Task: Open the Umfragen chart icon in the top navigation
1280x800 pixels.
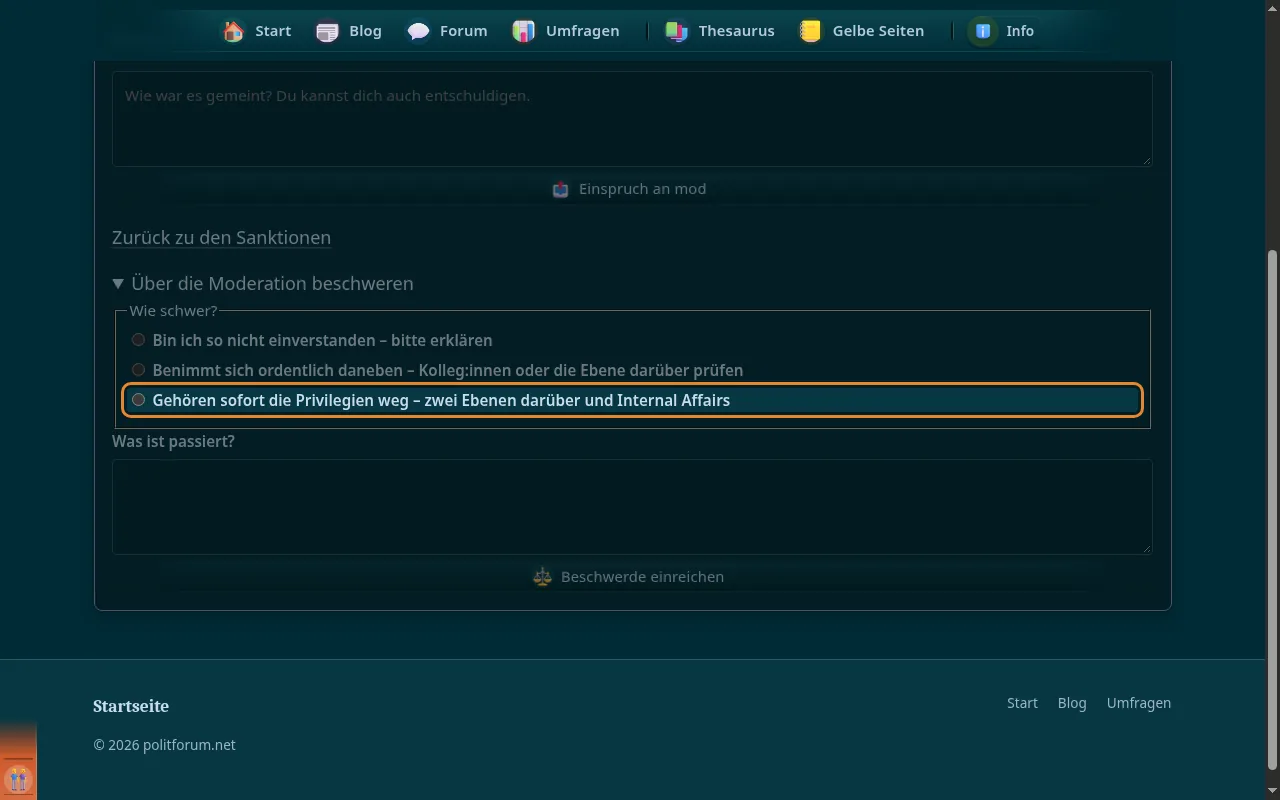Action: pyautogui.click(x=523, y=31)
